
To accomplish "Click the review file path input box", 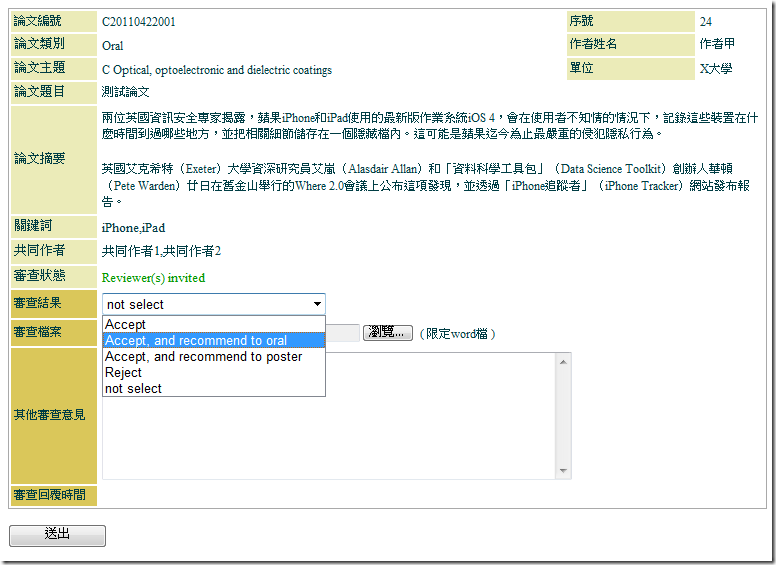I will tap(342, 333).
